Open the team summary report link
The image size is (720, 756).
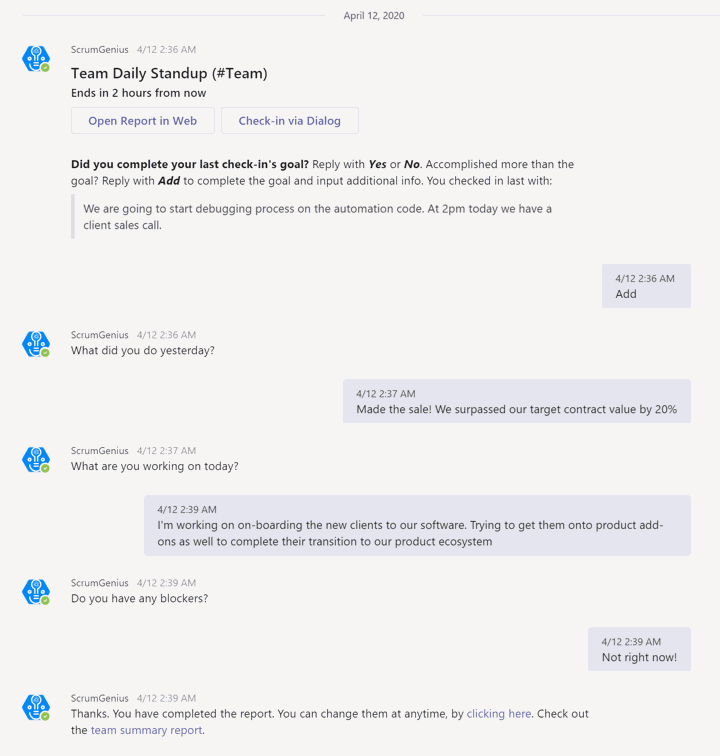click(146, 730)
